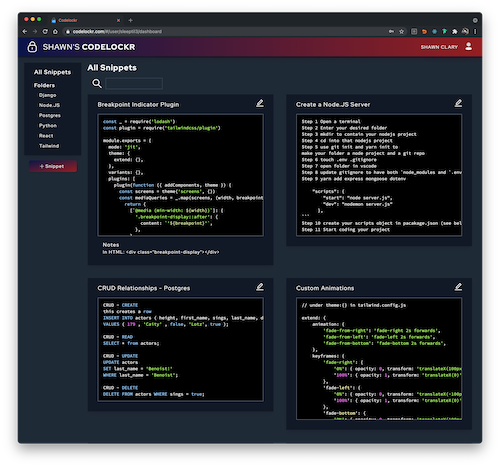Open the Tailwind folder

[49, 146]
